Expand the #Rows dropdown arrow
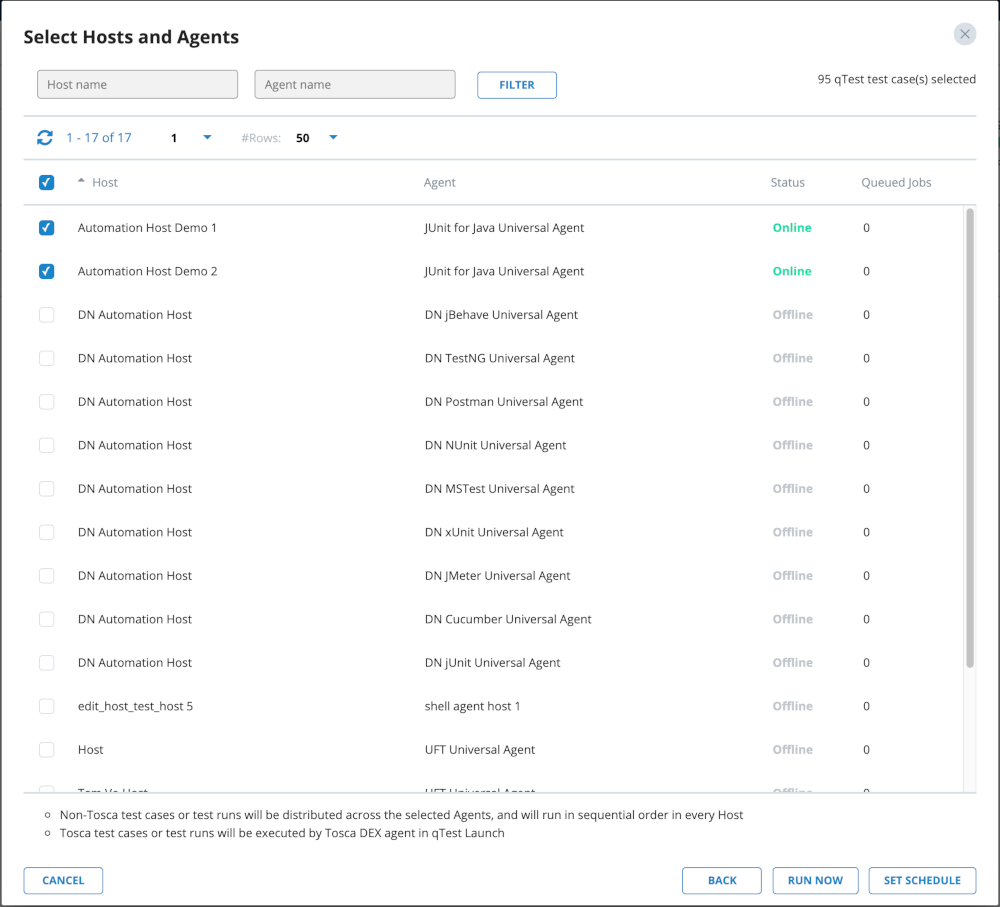1000x907 pixels. coord(333,138)
